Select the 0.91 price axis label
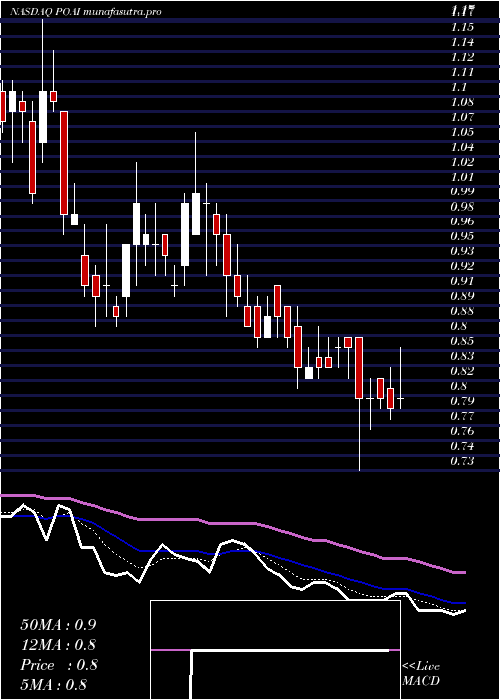The height and width of the screenshot is (700, 500). coord(462,281)
